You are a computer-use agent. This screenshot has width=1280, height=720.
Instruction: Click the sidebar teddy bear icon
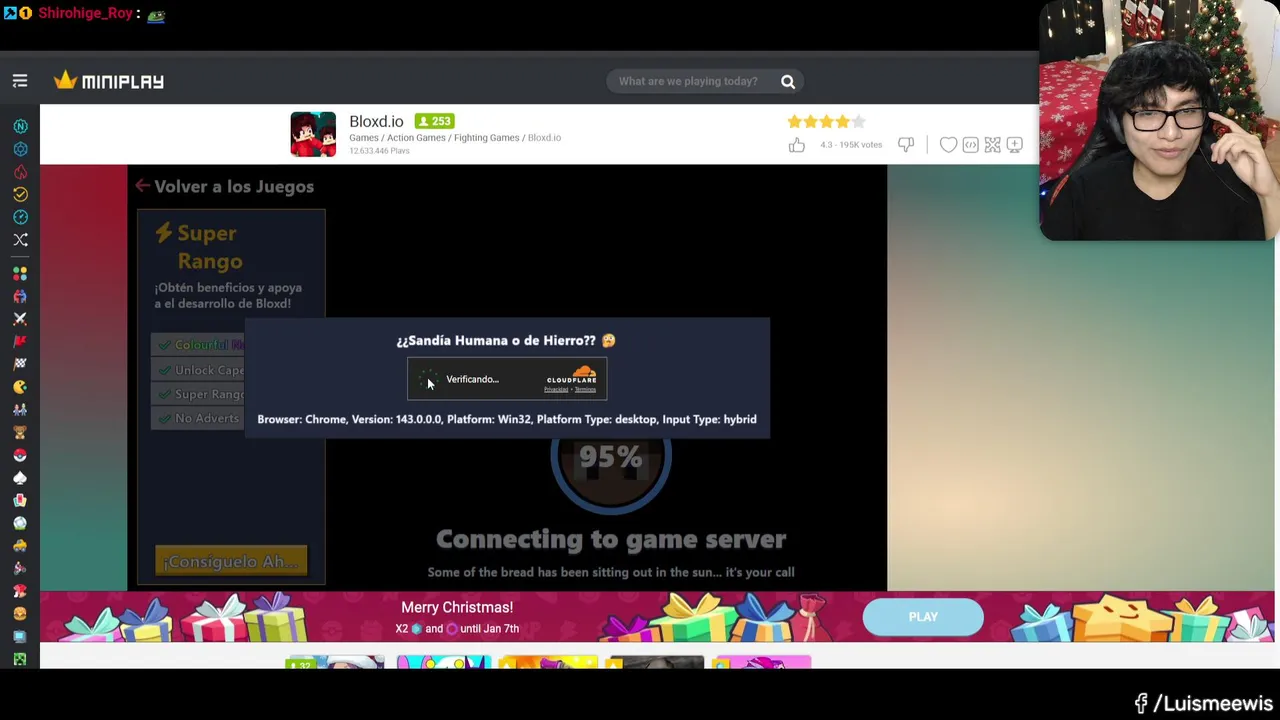(20, 432)
